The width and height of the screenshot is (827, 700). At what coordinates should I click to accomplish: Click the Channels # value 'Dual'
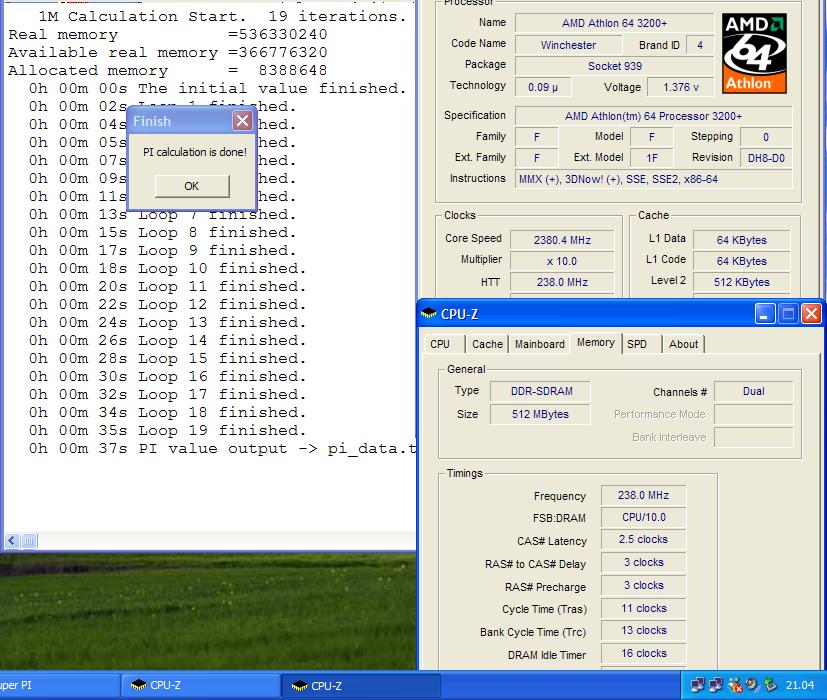click(754, 391)
